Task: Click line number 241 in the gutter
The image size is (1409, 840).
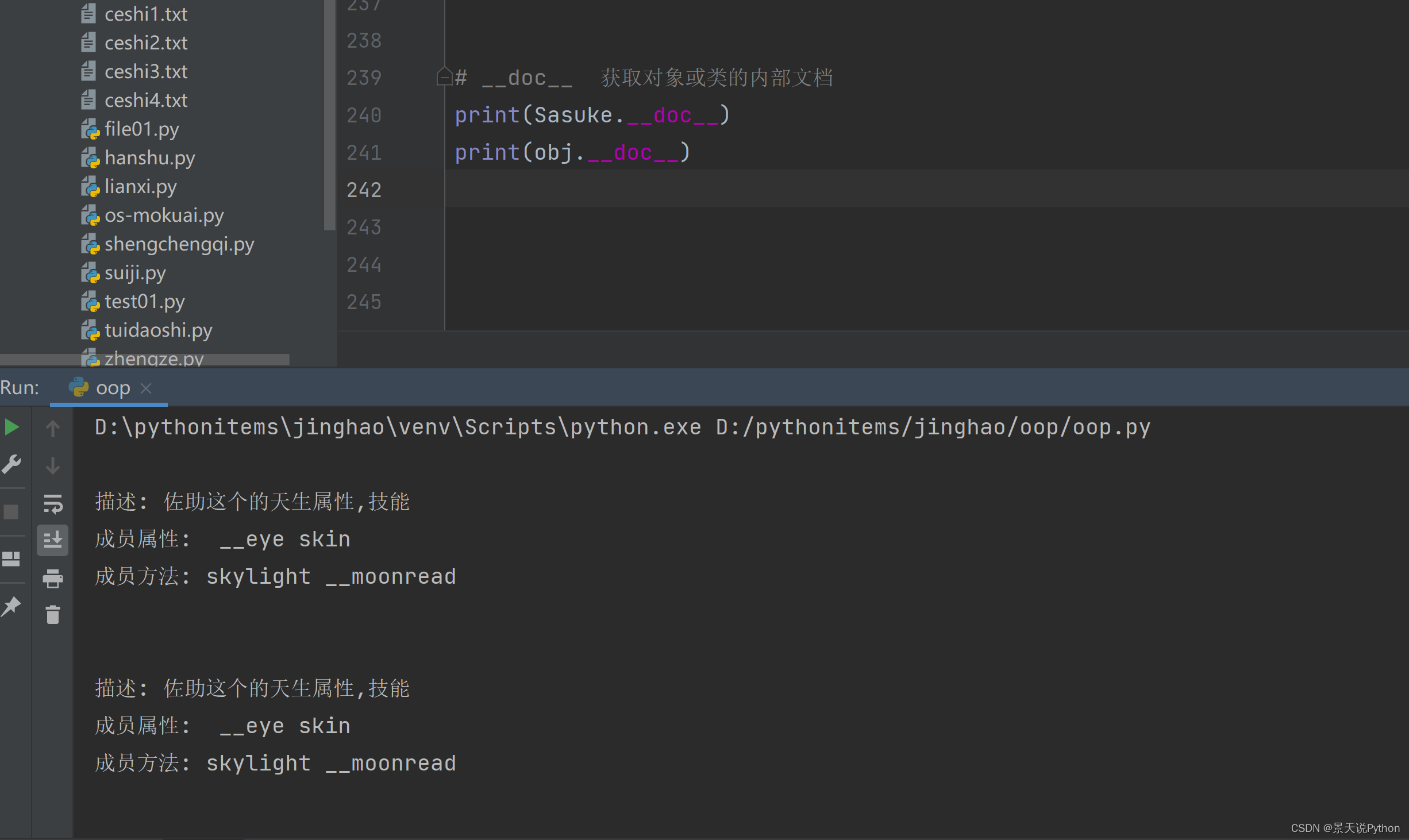Action: pyautogui.click(x=364, y=153)
